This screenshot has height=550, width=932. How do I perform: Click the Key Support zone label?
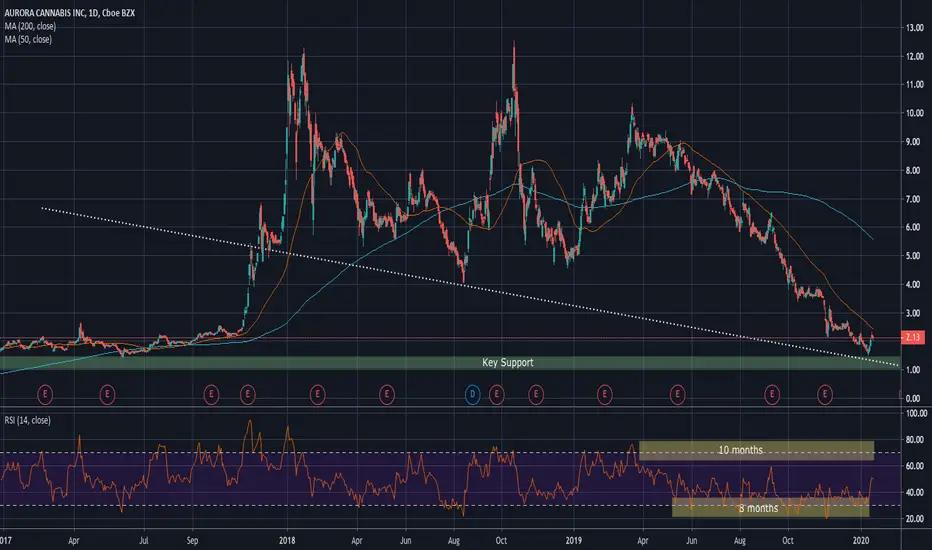[x=508, y=363]
